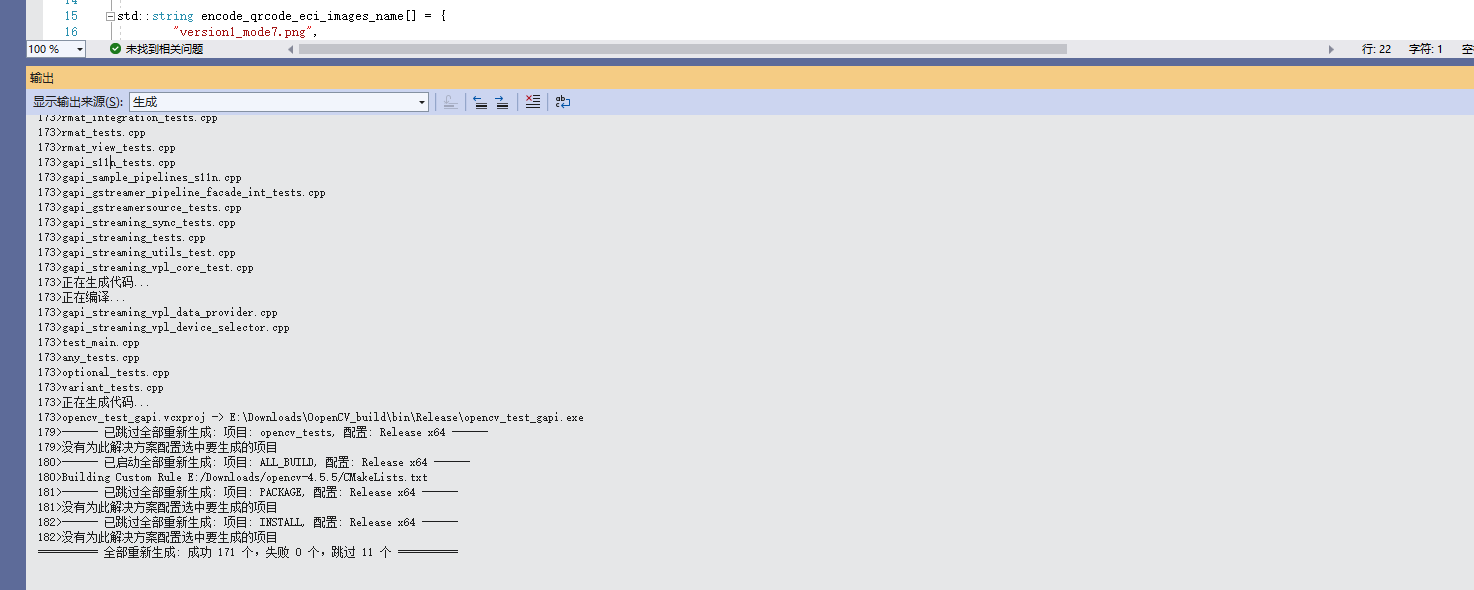Click the gapi_streaming_vpl_data_provider.cpp output line
Image resolution: width=1474 pixels, height=590 pixels.
pos(158,312)
